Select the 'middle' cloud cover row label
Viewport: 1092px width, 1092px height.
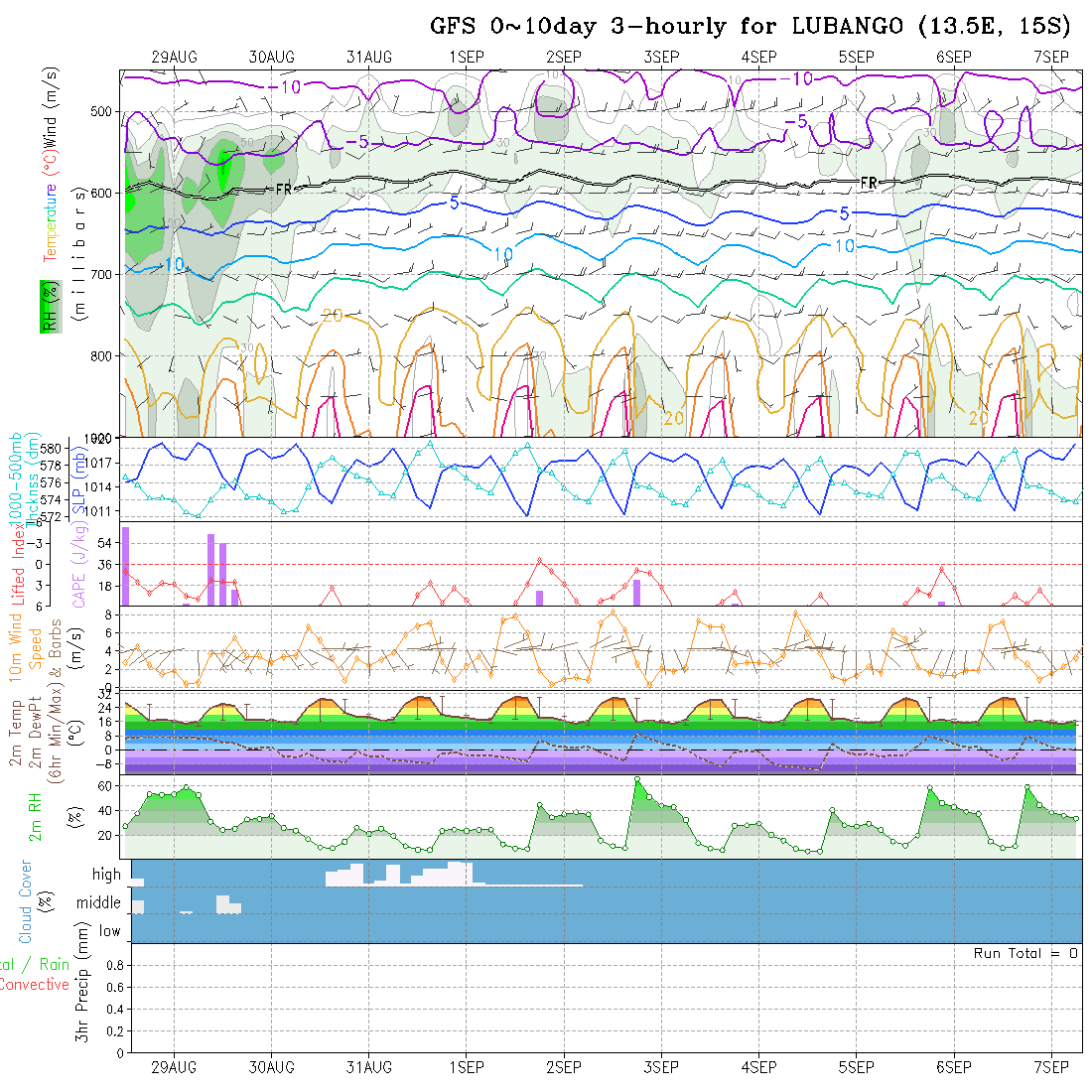tap(98, 902)
